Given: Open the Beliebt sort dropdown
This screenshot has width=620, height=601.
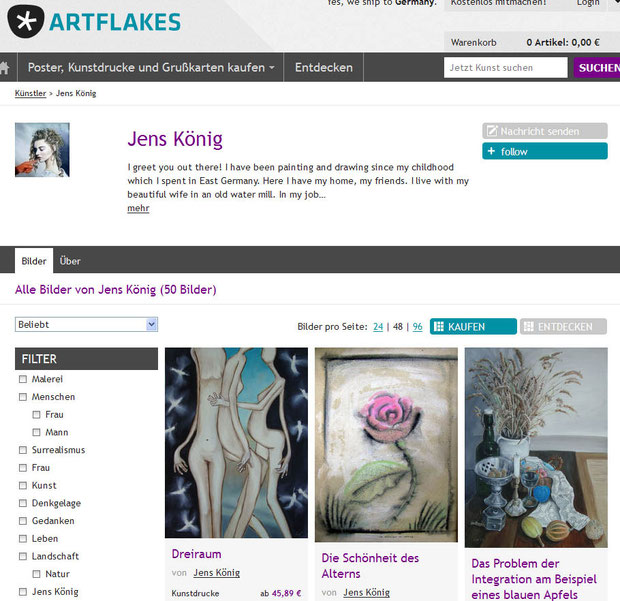Looking at the screenshot, I should [x=86, y=325].
